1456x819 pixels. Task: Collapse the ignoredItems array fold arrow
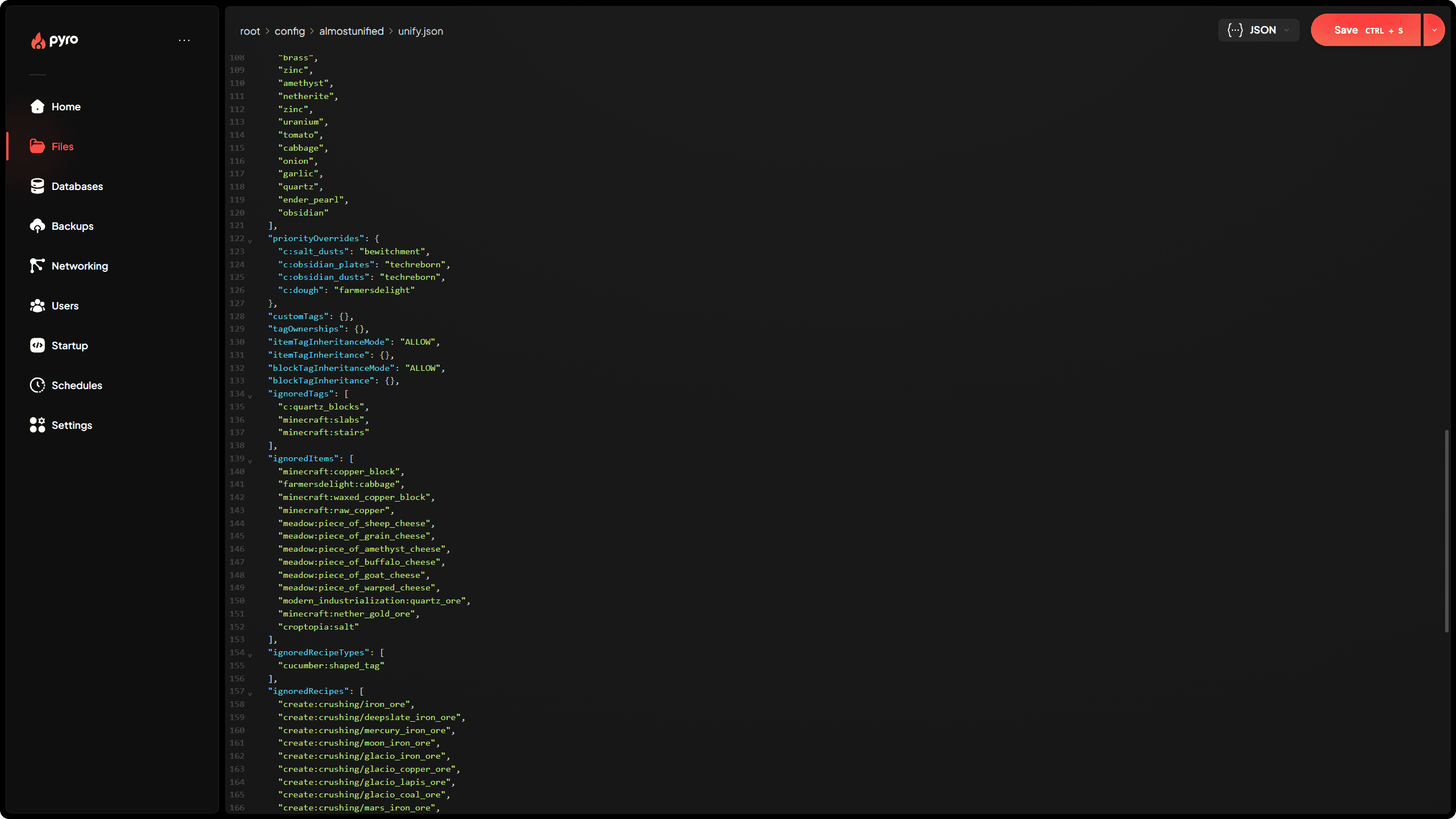point(250,461)
